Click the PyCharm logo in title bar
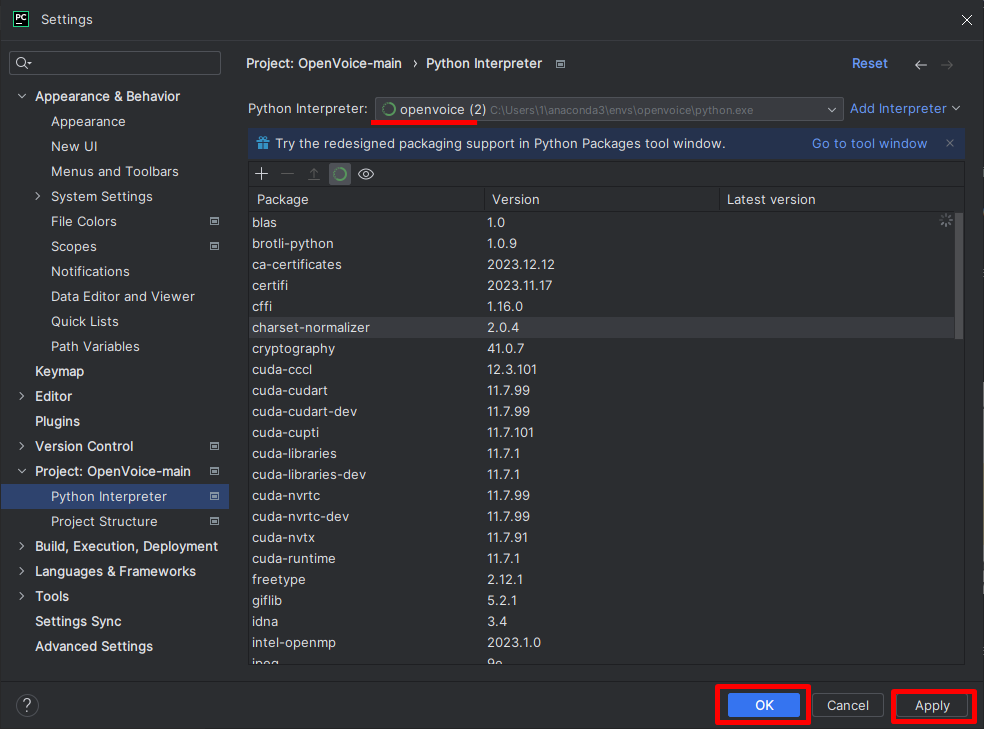Image resolution: width=984 pixels, height=729 pixels. coord(21,19)
